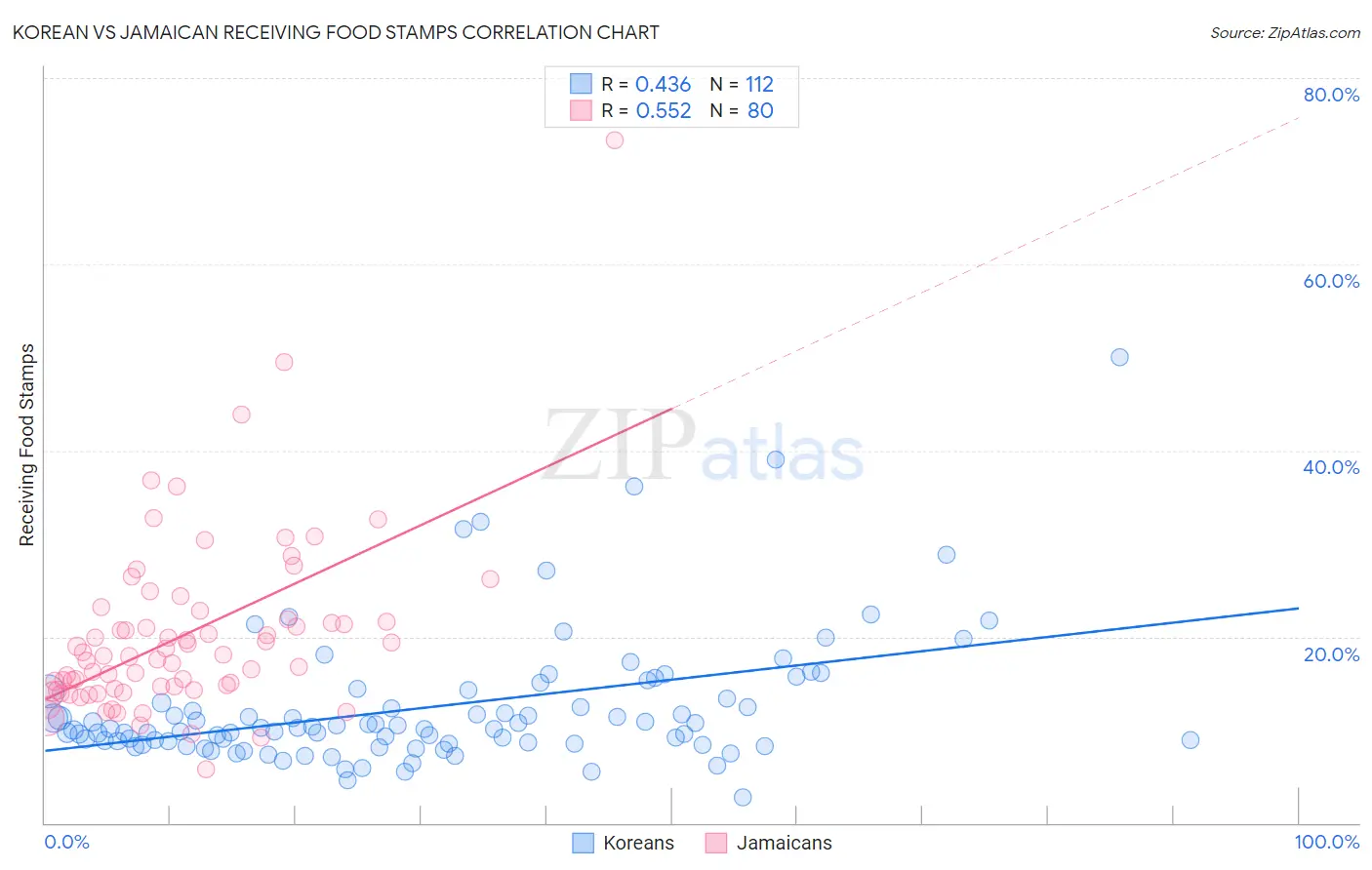Image resolution: width=1372 pixels, height=870 pixels.
Task: Click the pink stats box legend square
Action: tap(581, 110)
